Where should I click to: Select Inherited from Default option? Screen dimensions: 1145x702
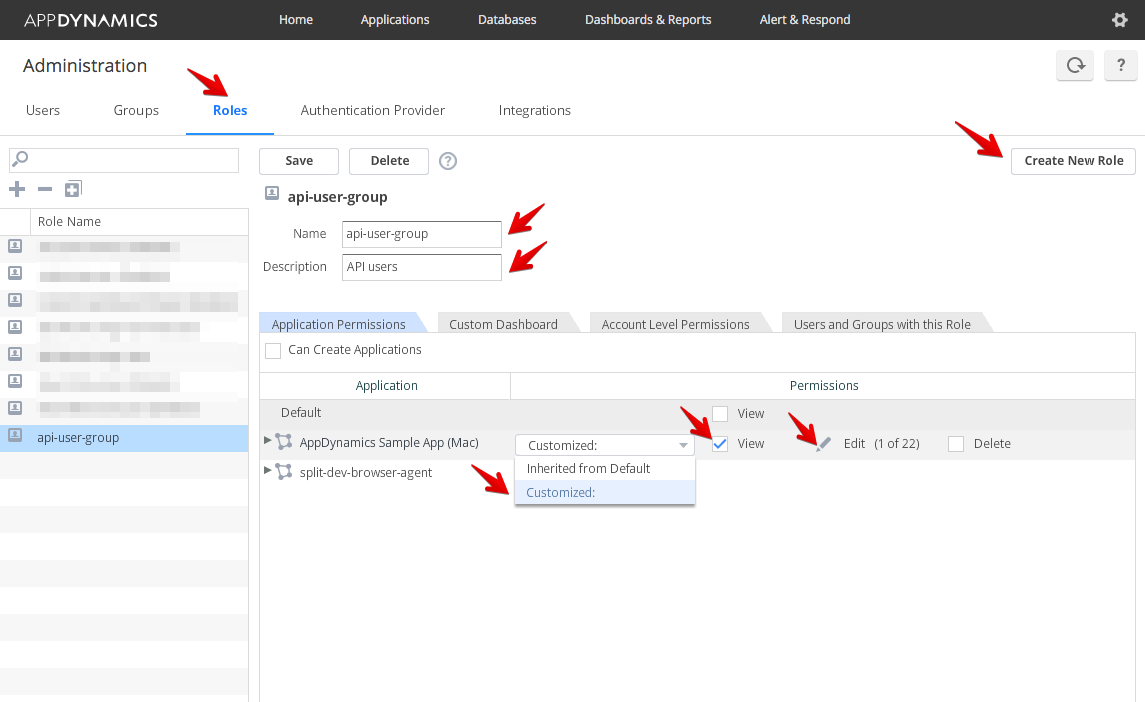pyautogui.click(x=588, y=469)
